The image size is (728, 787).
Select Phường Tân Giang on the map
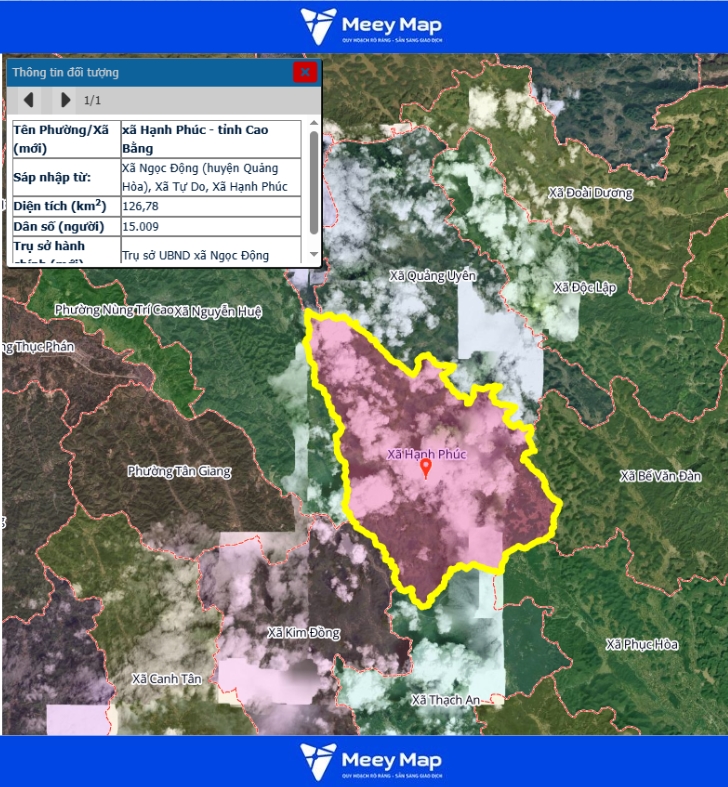(179, 471)
